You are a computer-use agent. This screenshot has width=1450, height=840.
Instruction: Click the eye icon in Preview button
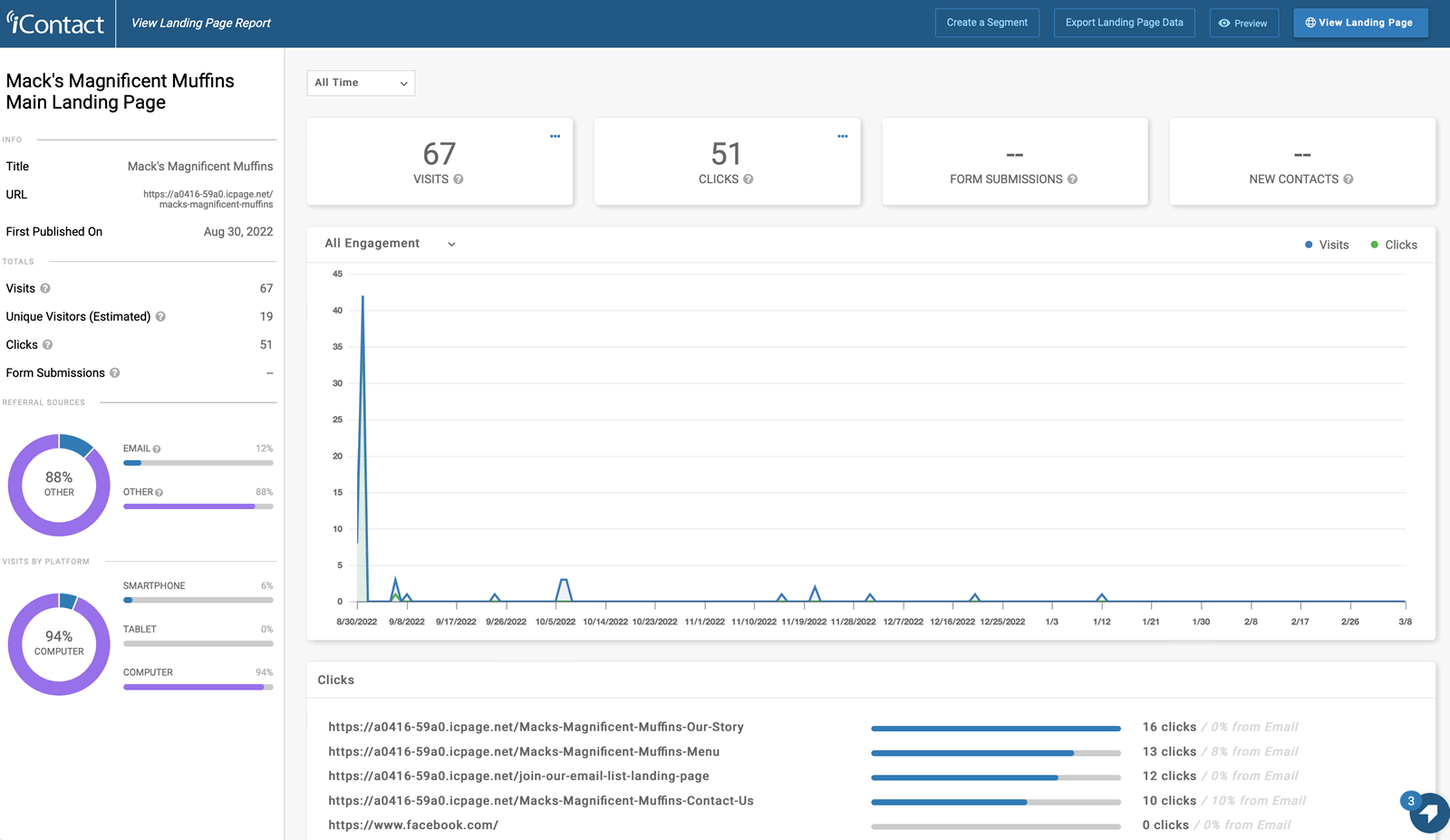pyautogui.click(x=1224, y=24)
